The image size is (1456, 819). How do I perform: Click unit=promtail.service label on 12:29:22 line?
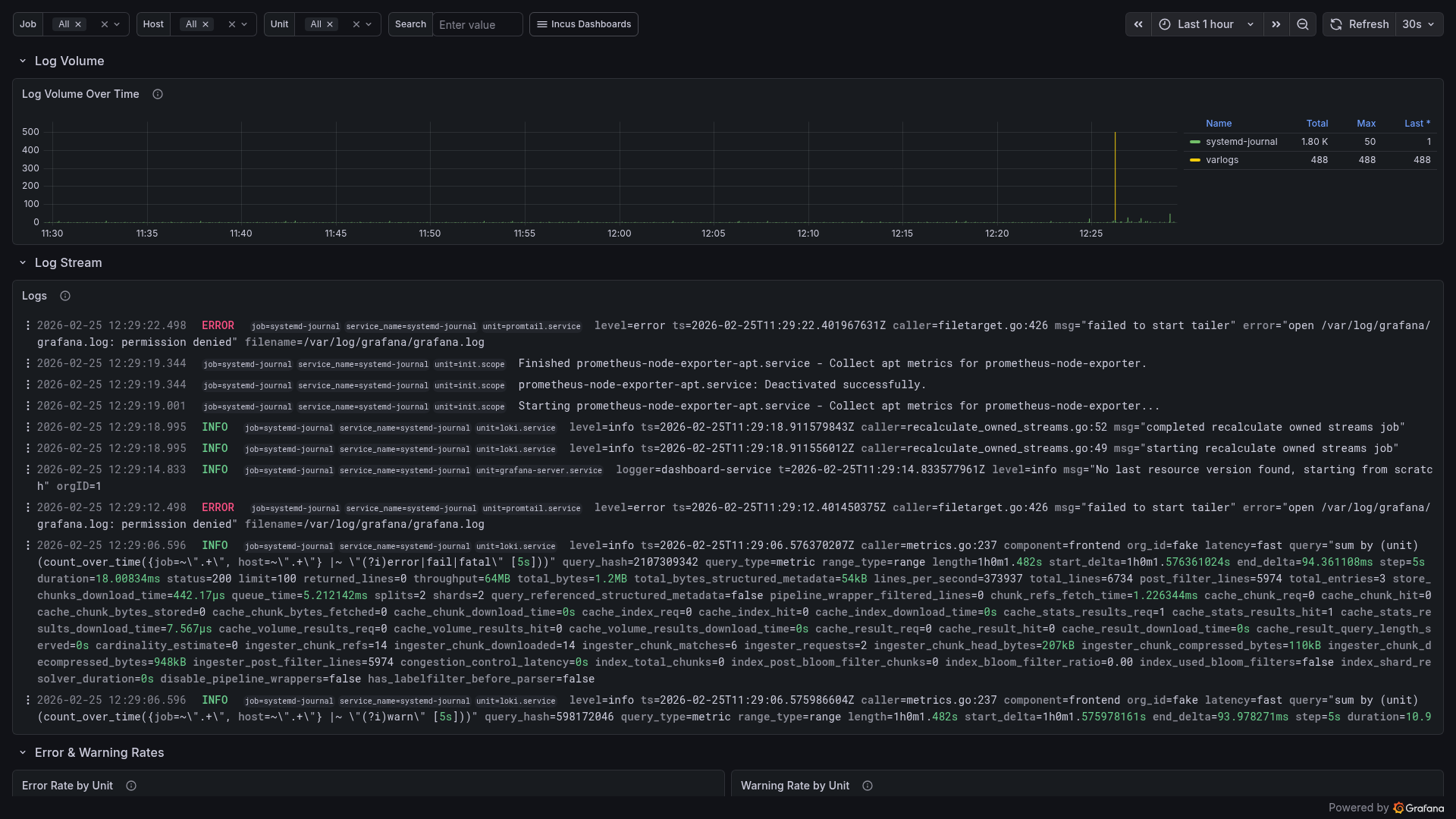point(532,327)
